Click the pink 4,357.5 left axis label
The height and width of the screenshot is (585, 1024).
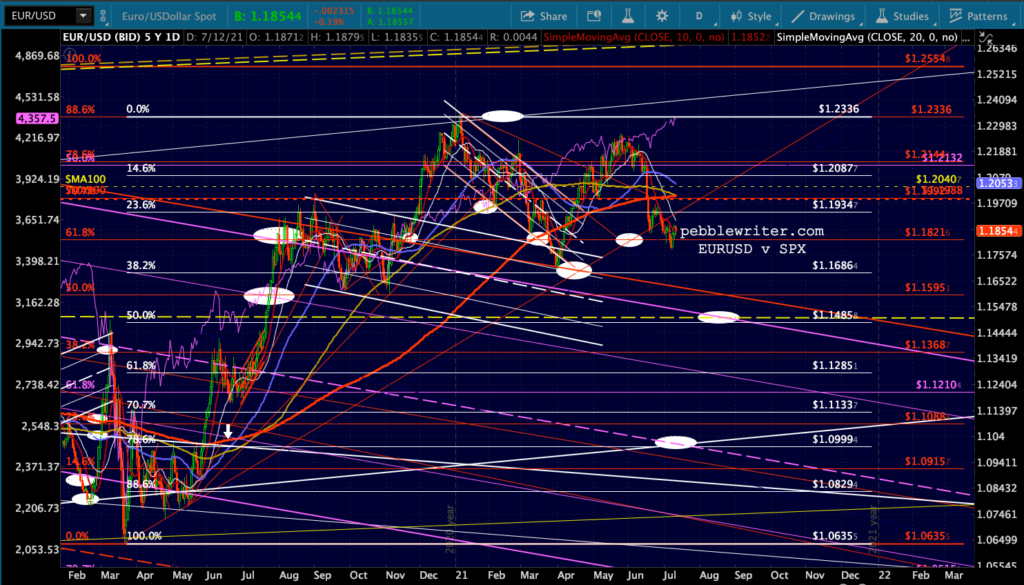29,119
